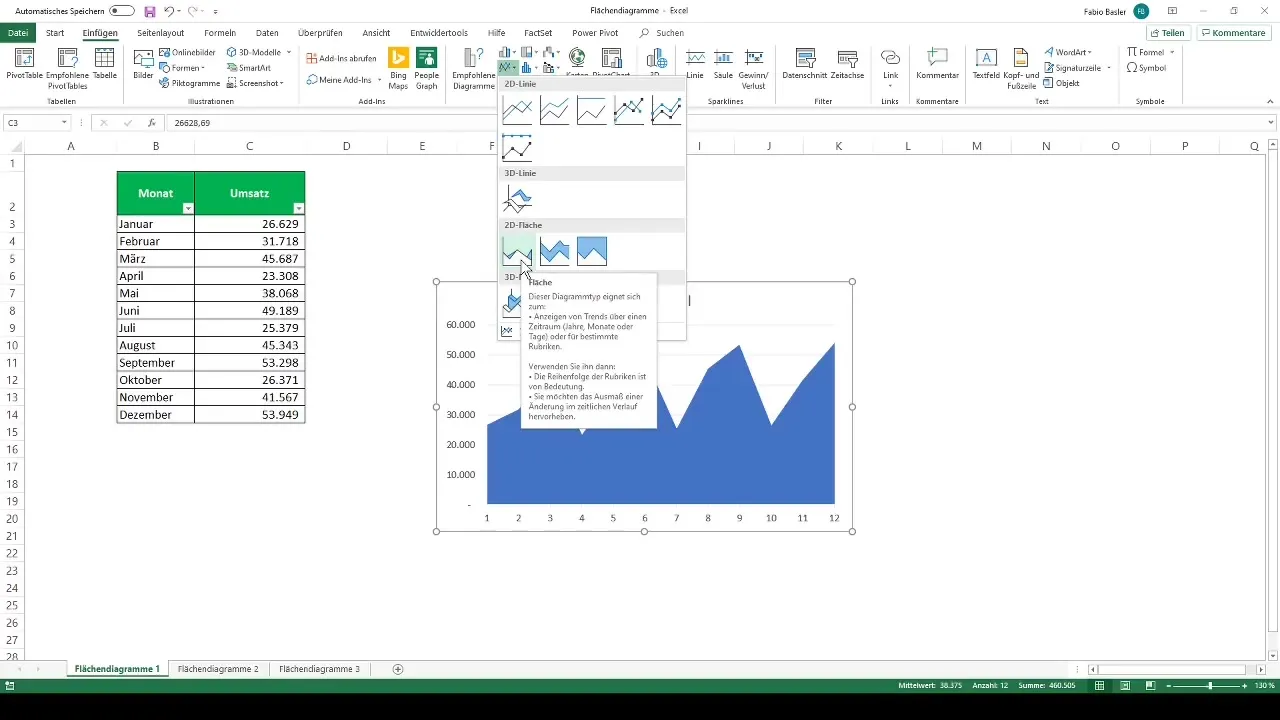Viewport: 1280px width, 720px height.
Task: Click the zoom slider handle
Action: tap(1210, 686)
